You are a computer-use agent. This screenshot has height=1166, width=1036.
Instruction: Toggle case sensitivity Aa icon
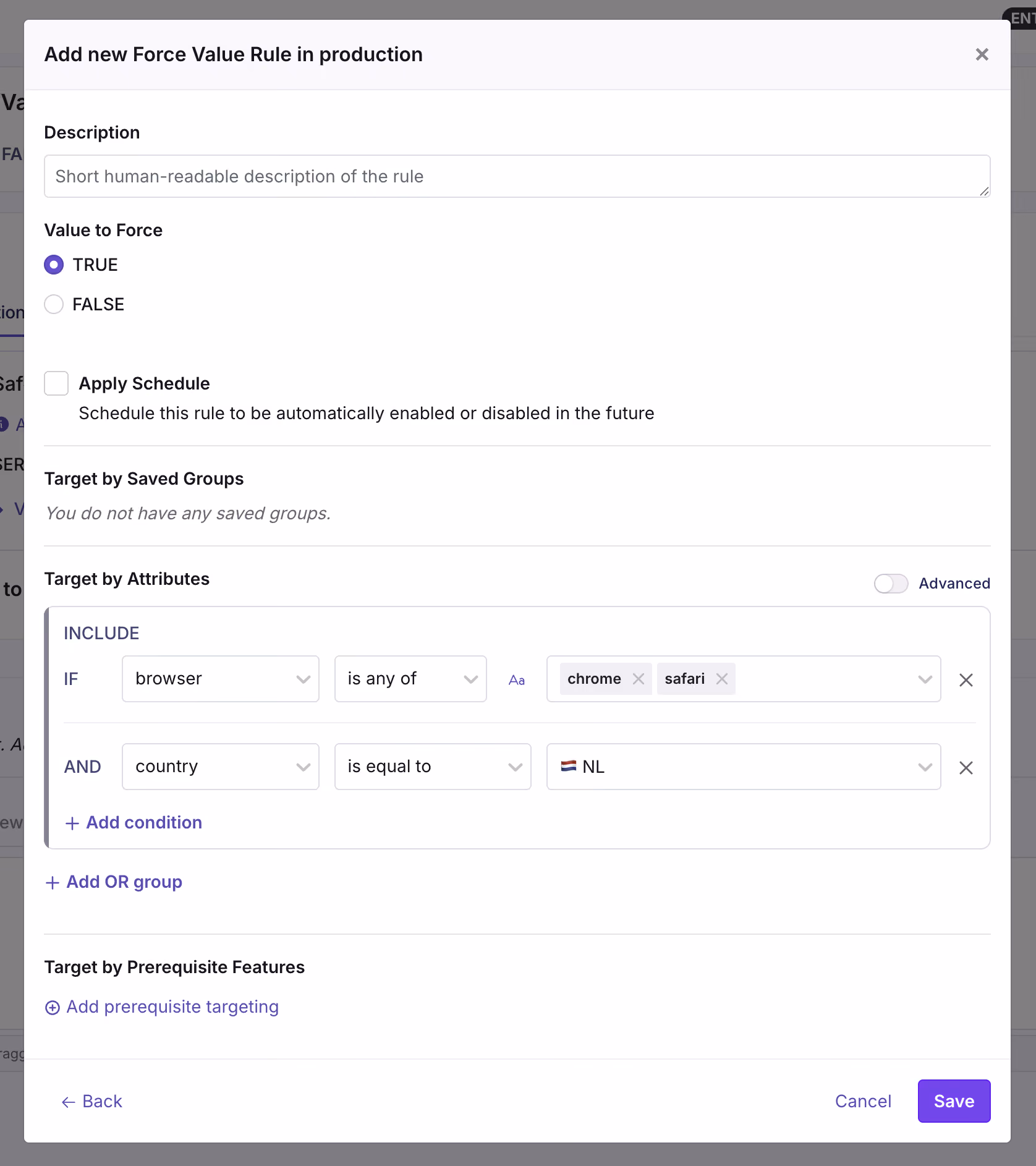click(x=517, y=679)
